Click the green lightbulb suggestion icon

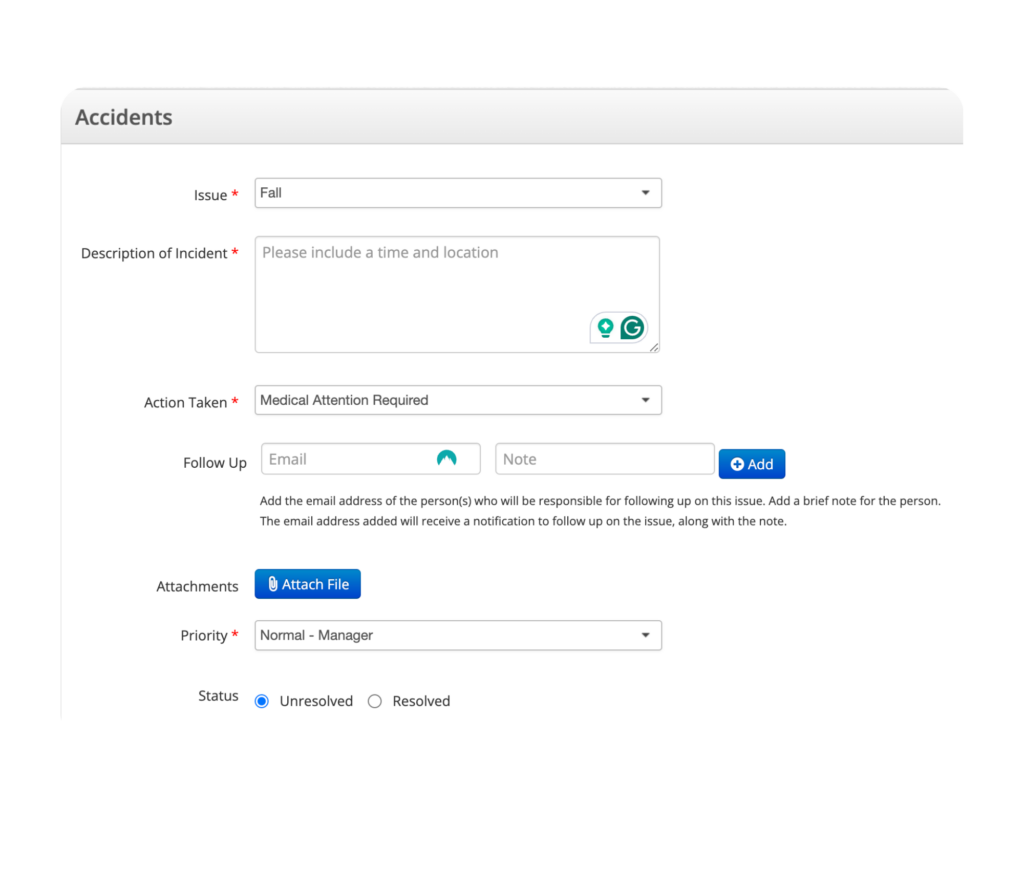[x=605, y=327]
